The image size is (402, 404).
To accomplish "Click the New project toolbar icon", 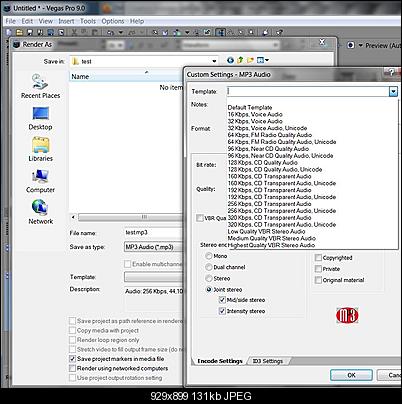I will pos(9,32).
